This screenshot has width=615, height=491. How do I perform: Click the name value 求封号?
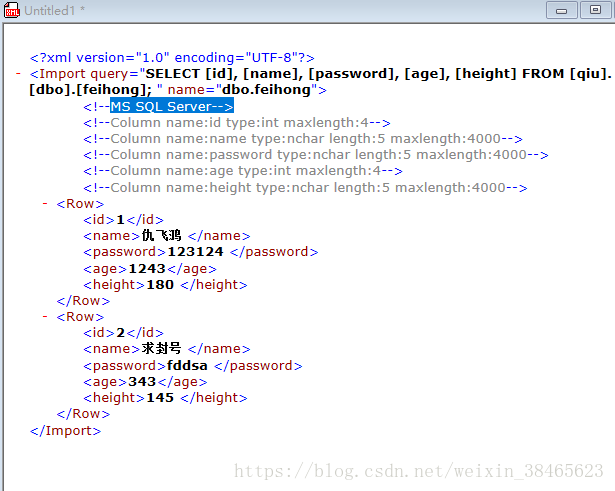pos(161,349)
